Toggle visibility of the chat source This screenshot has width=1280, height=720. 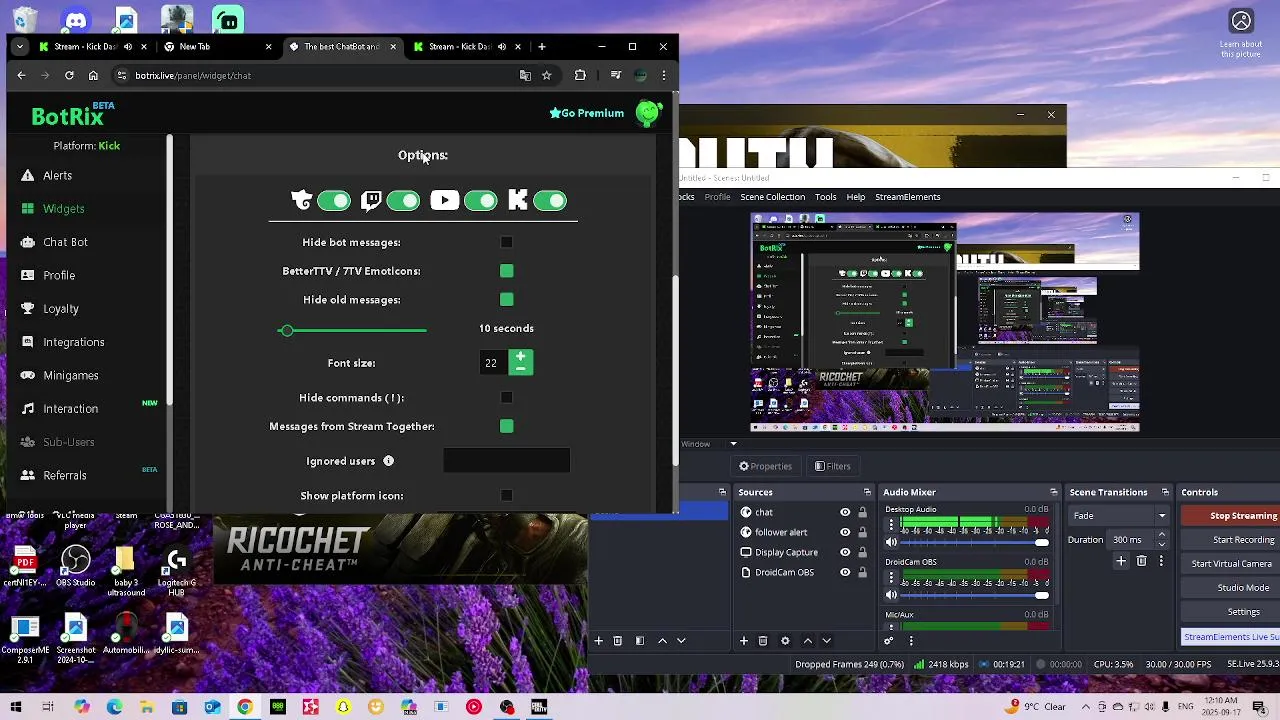tap(845, 512)
